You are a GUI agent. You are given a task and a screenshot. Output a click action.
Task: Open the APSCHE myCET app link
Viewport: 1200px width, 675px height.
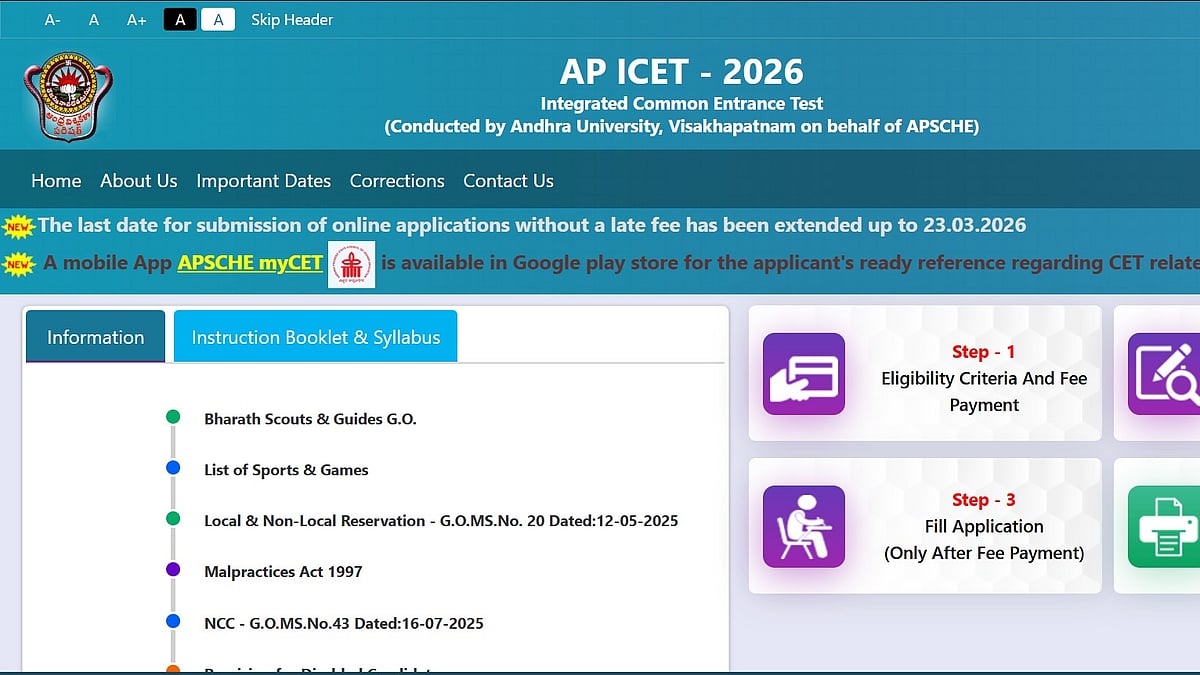250,263
